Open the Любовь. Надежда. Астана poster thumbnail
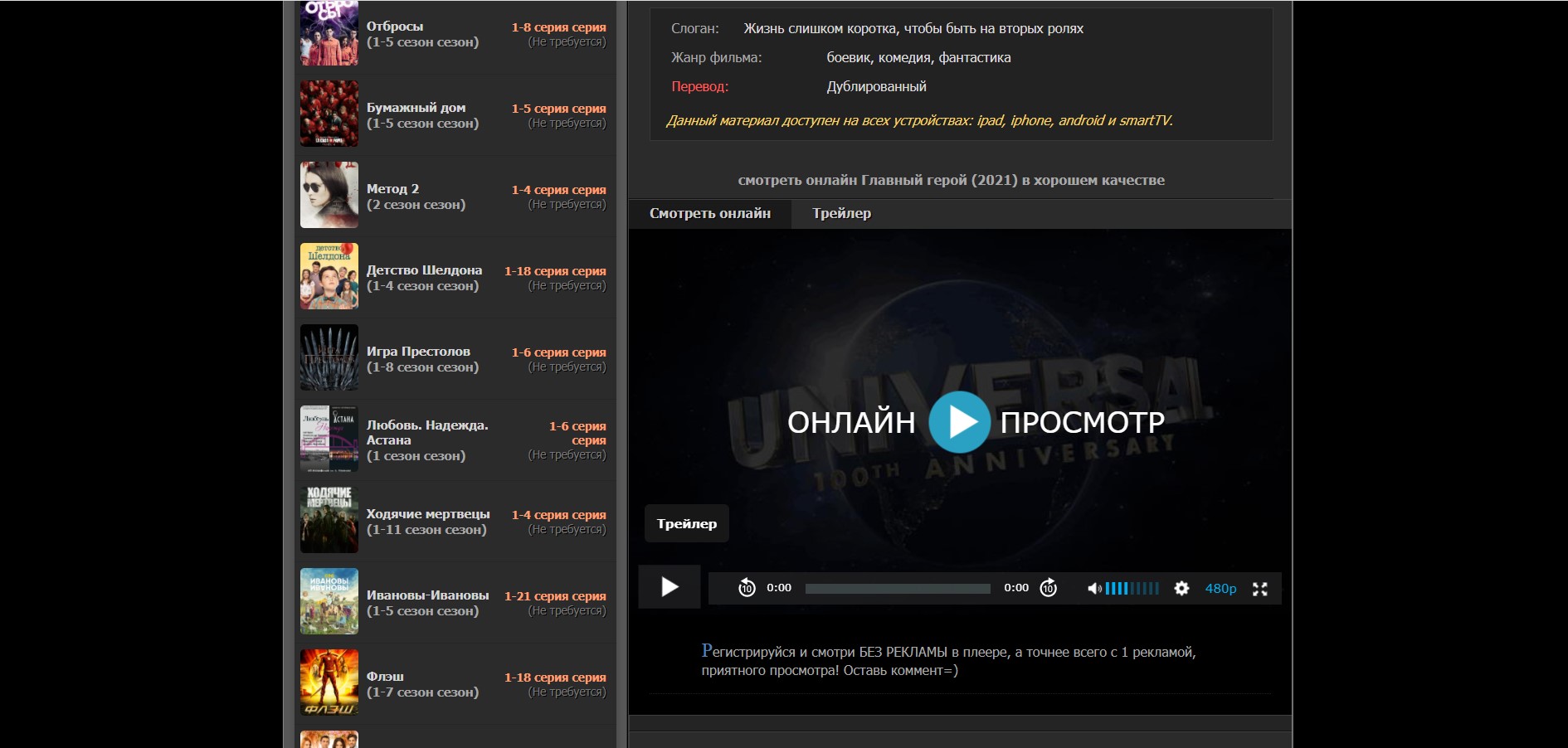Screen dimensions: 1568x748 pyautogui.click(x=329, y=439)
